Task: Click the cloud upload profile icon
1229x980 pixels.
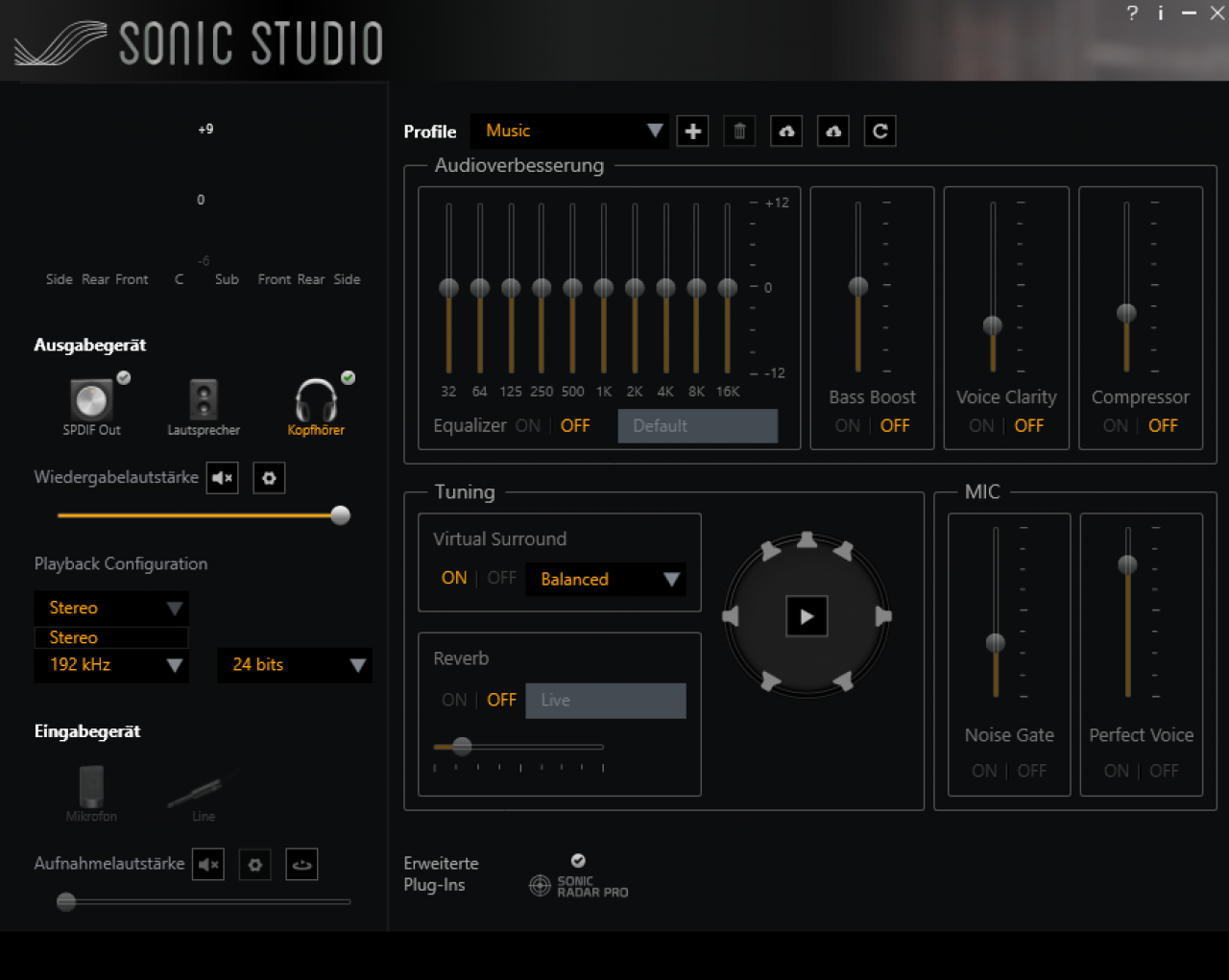Action: (786, 131)
